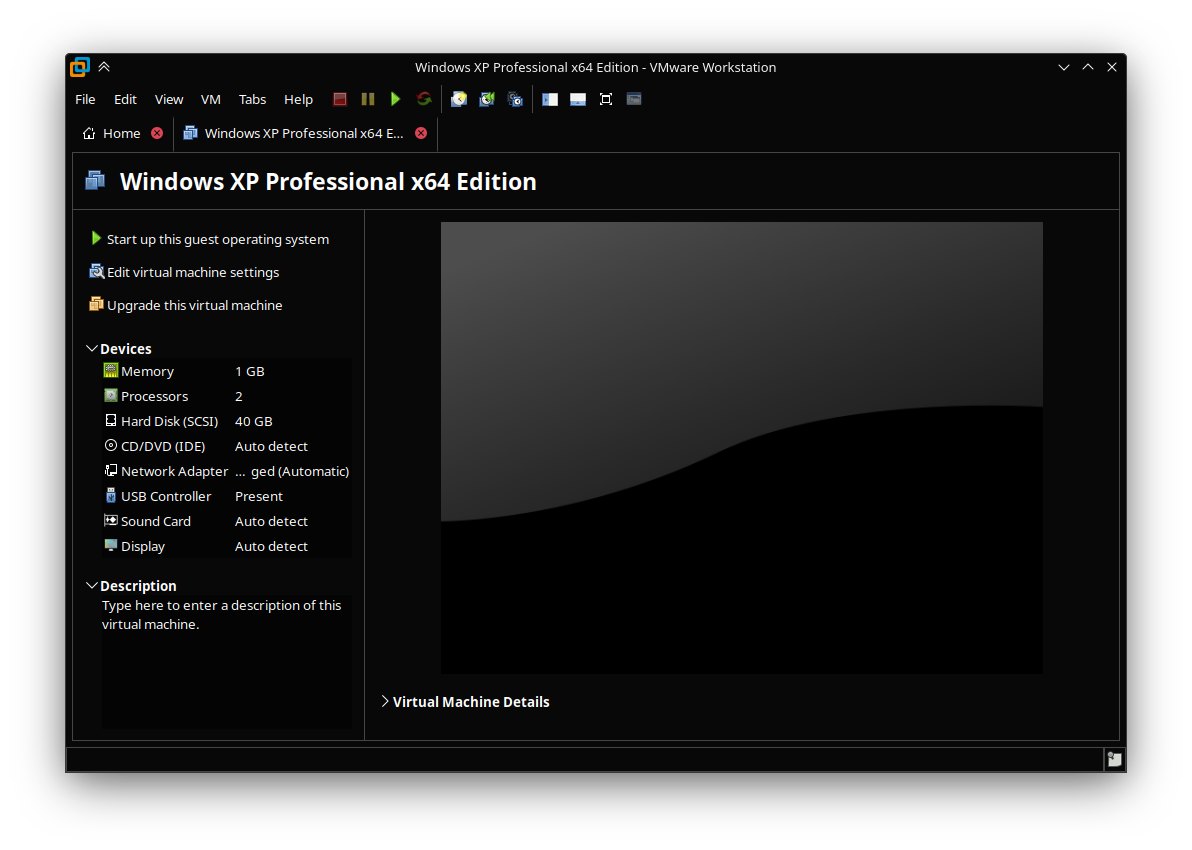The width and height of the screenshot is (1192, 850).
Task: Click the Sound Card icon
Action: [111, 521]
